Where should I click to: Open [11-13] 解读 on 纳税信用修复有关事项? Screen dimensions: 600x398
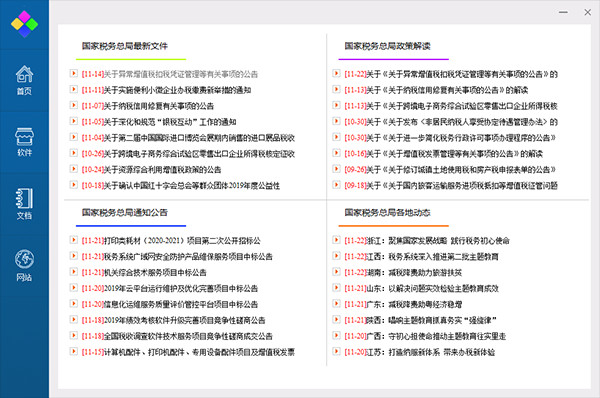click(436, 90)
